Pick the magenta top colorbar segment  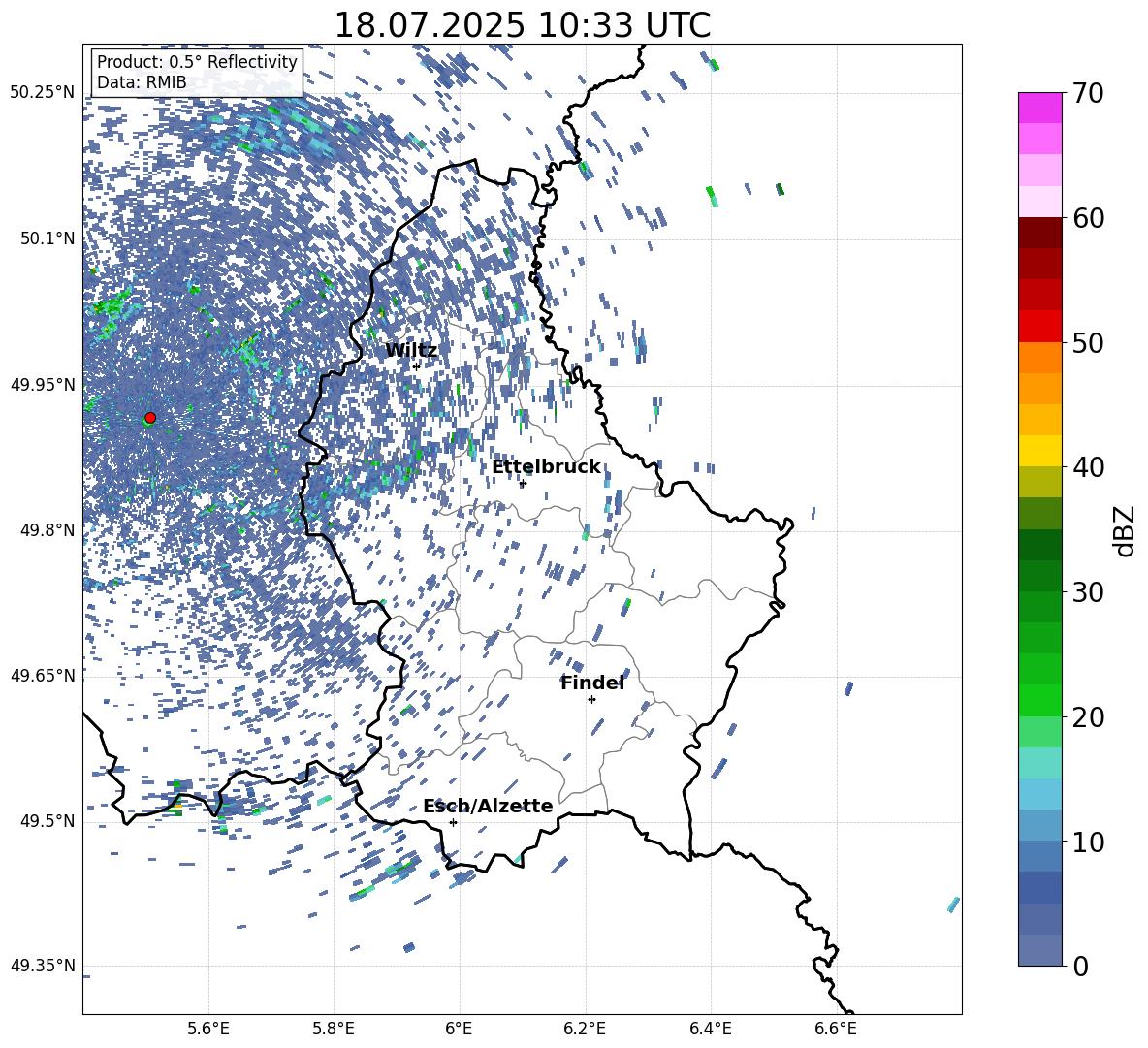(1039, 108)
